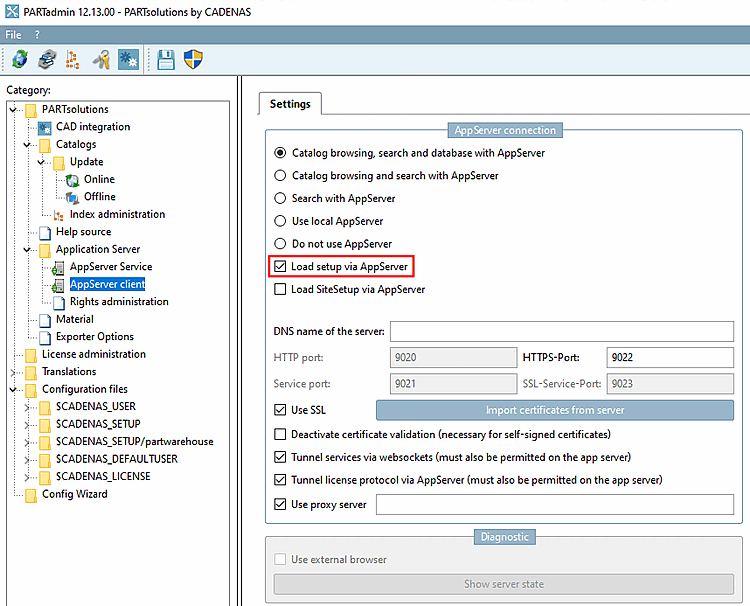750x606 pixels.
Task: Toggle Tunnel license protocol via AppServer checkbox
Action: [280, 480]
